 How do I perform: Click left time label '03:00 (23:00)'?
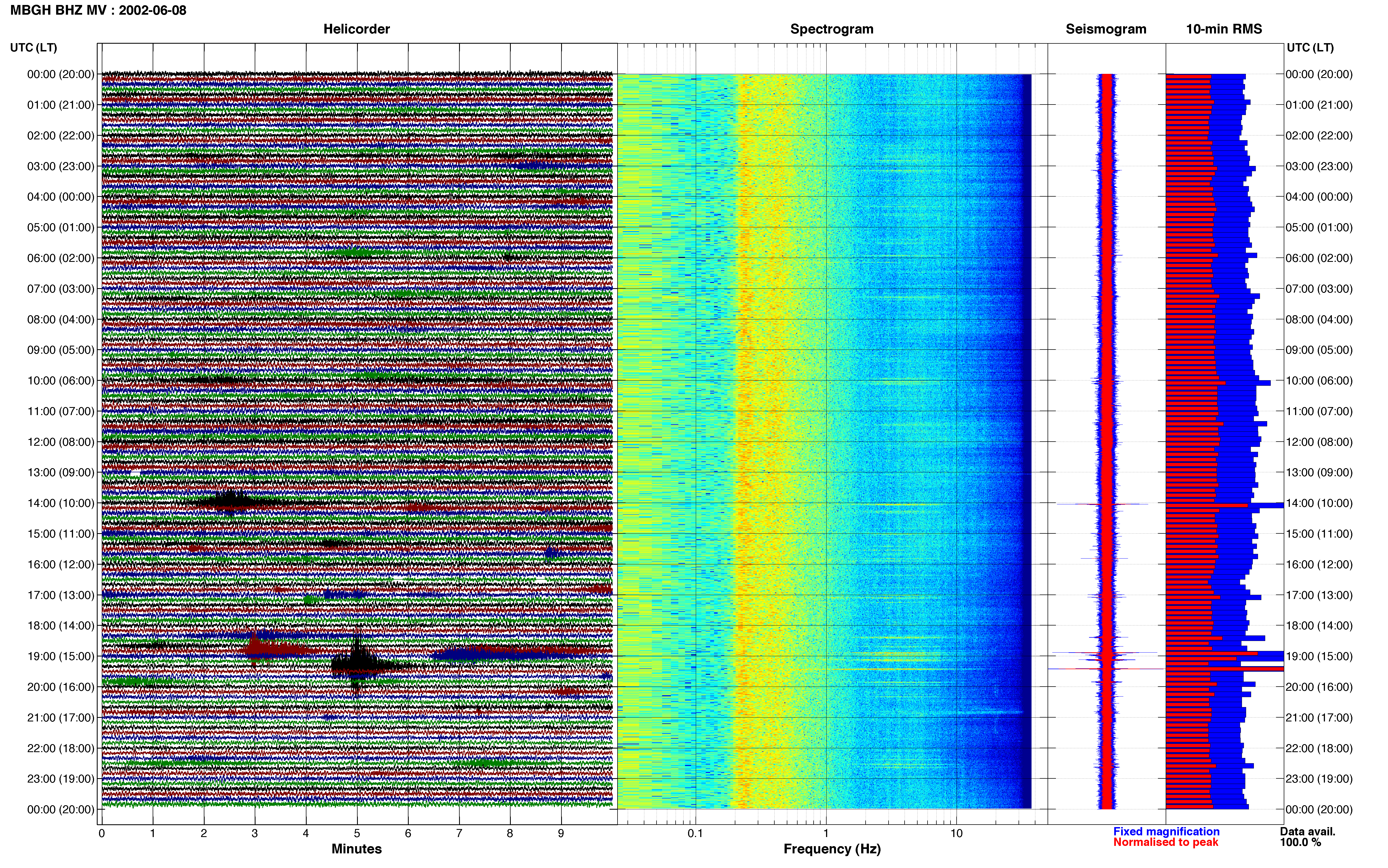[x=61, y=166]
